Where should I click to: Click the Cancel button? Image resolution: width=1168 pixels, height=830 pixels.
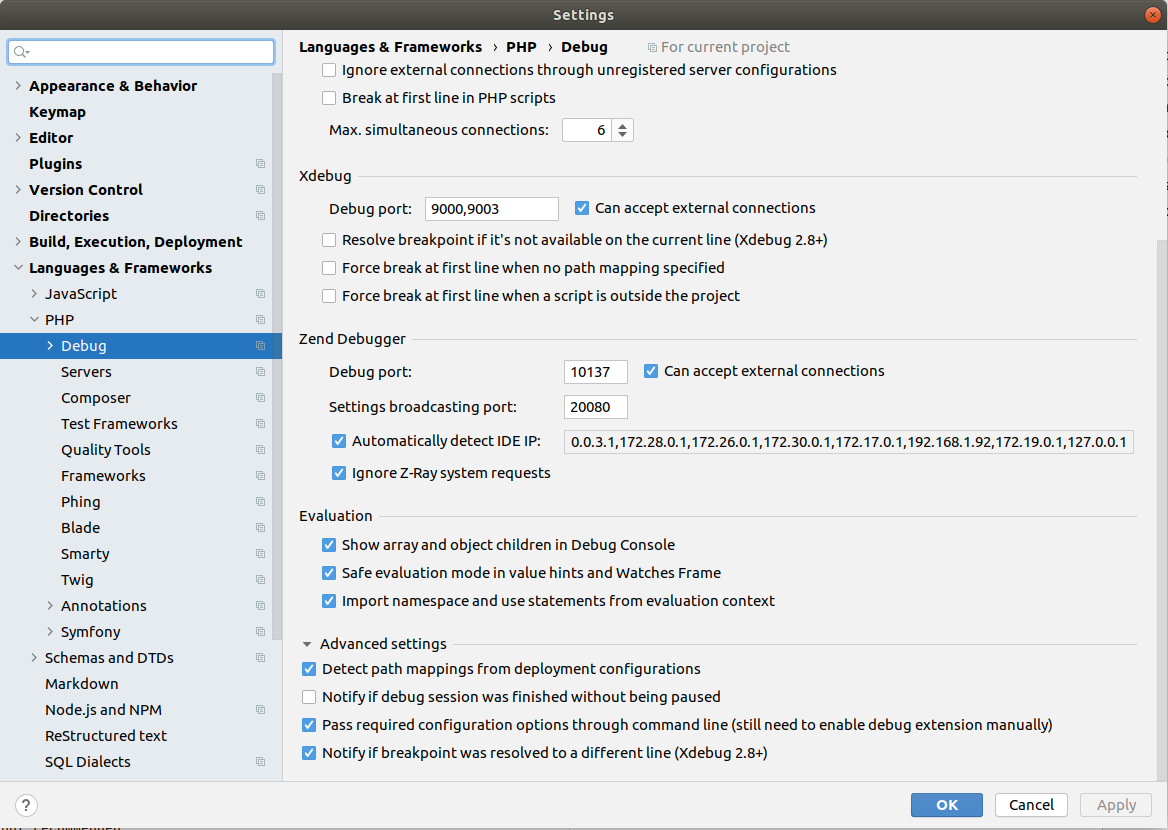1031,805
